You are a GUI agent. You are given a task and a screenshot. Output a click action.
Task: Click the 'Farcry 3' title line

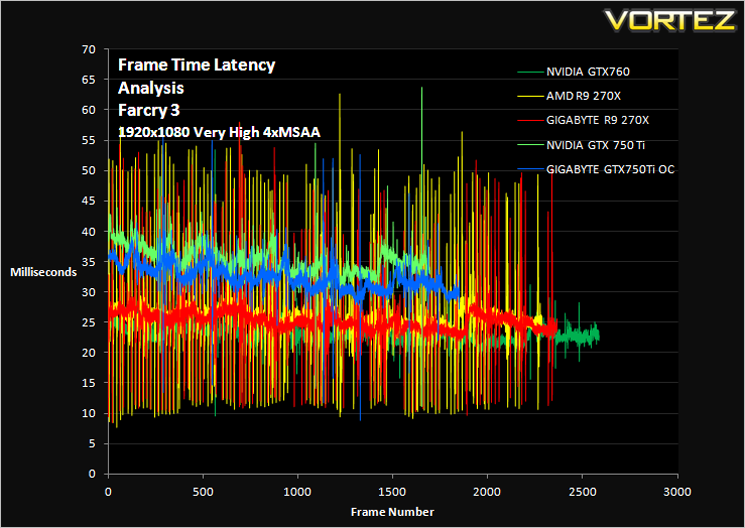point(149,111)
